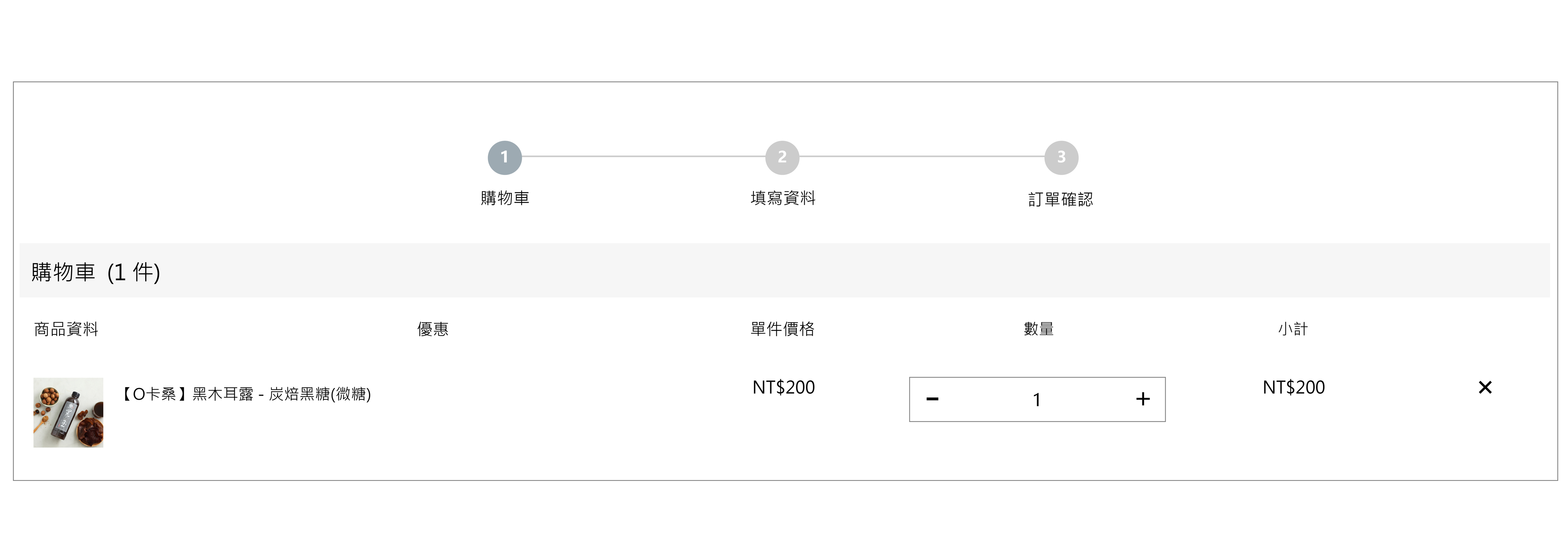The width and height of the screenshot is (1568, 549).
Task: Decrease quantity with the minus button
Action: (x=933, y=399)
